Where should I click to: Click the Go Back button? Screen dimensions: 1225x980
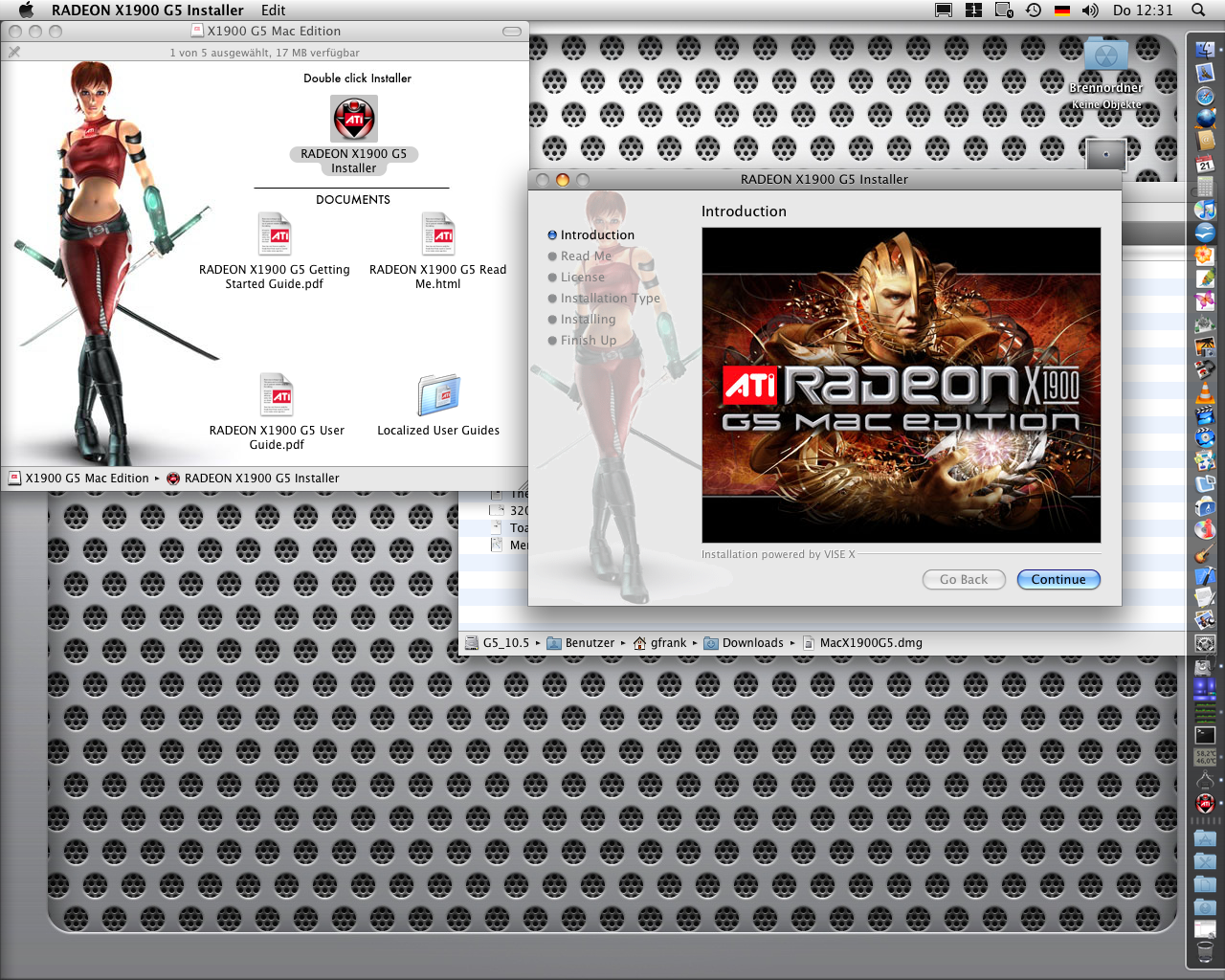tap(963, 580)
